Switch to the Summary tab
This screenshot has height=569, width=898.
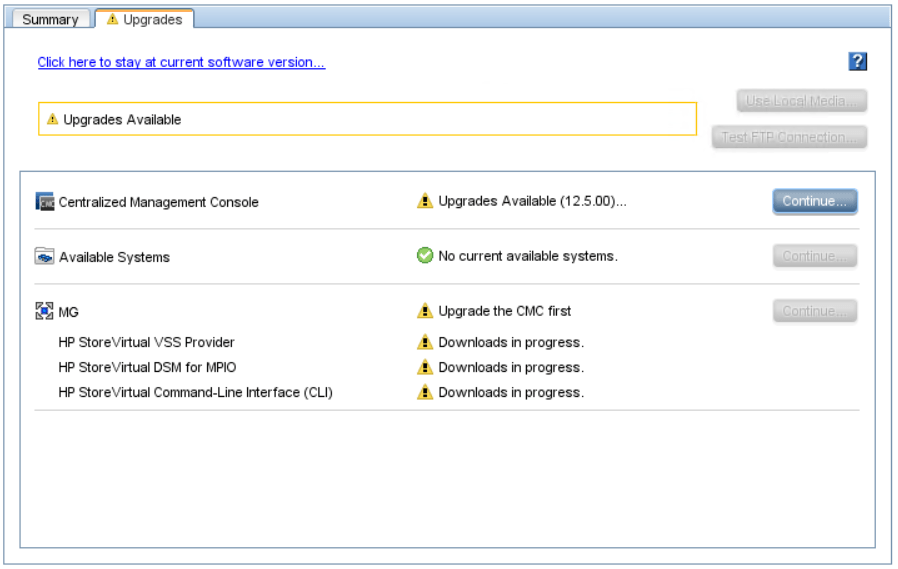[50, 19]
